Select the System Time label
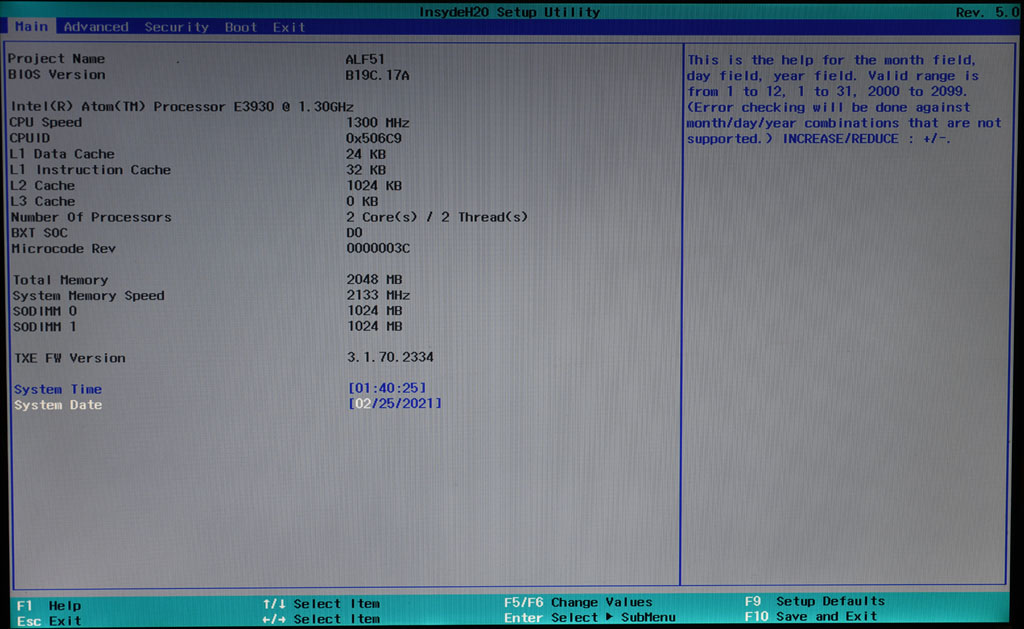 [57, 389]
